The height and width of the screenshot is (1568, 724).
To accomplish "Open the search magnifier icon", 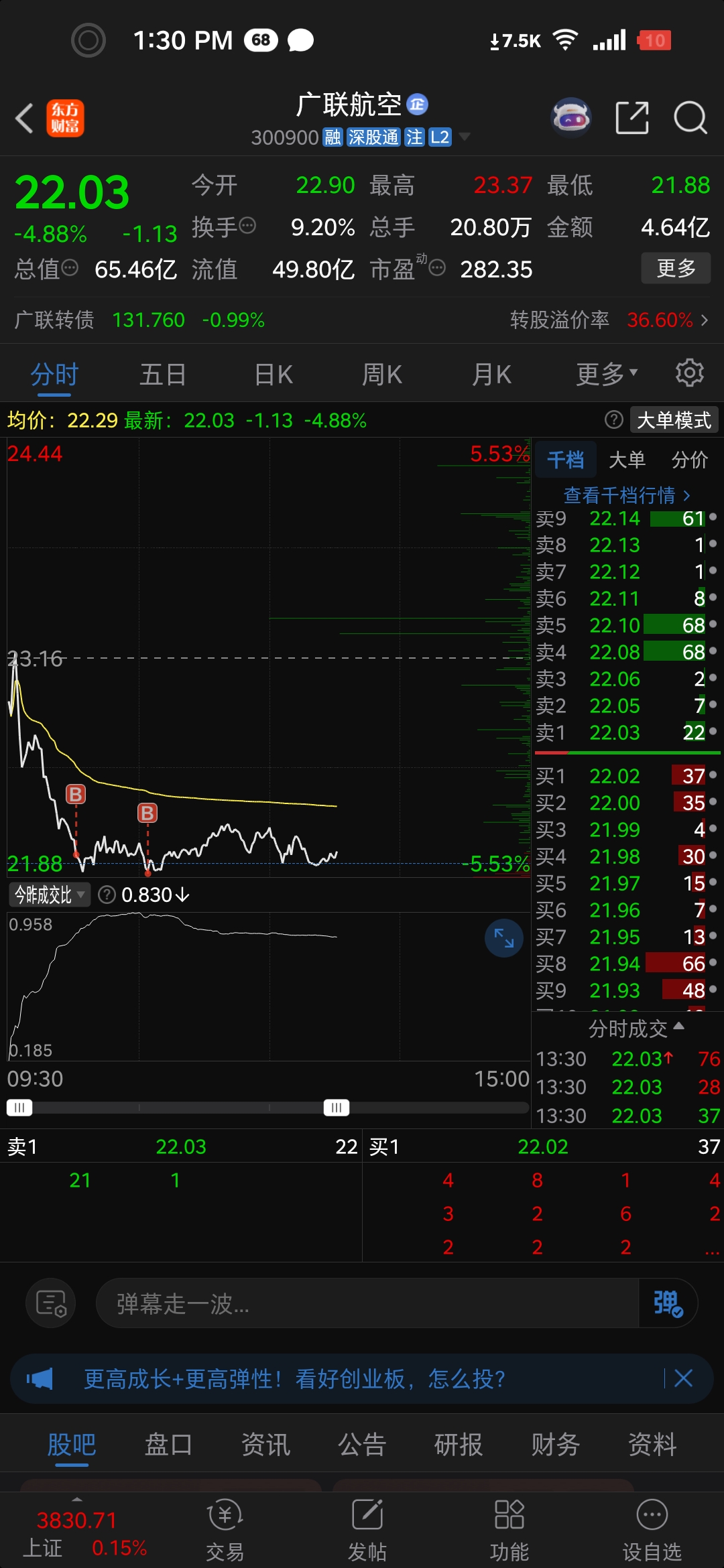I will coord(690,119).
